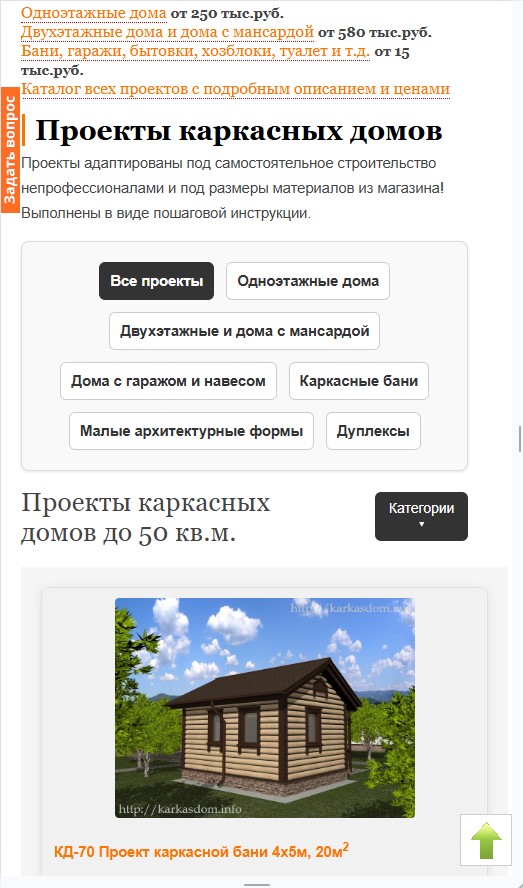Viewport: 523px width, 888px height.
Task: Follow the Двухэтажные дома и дома с мансардой link
Action: [167, 32]
